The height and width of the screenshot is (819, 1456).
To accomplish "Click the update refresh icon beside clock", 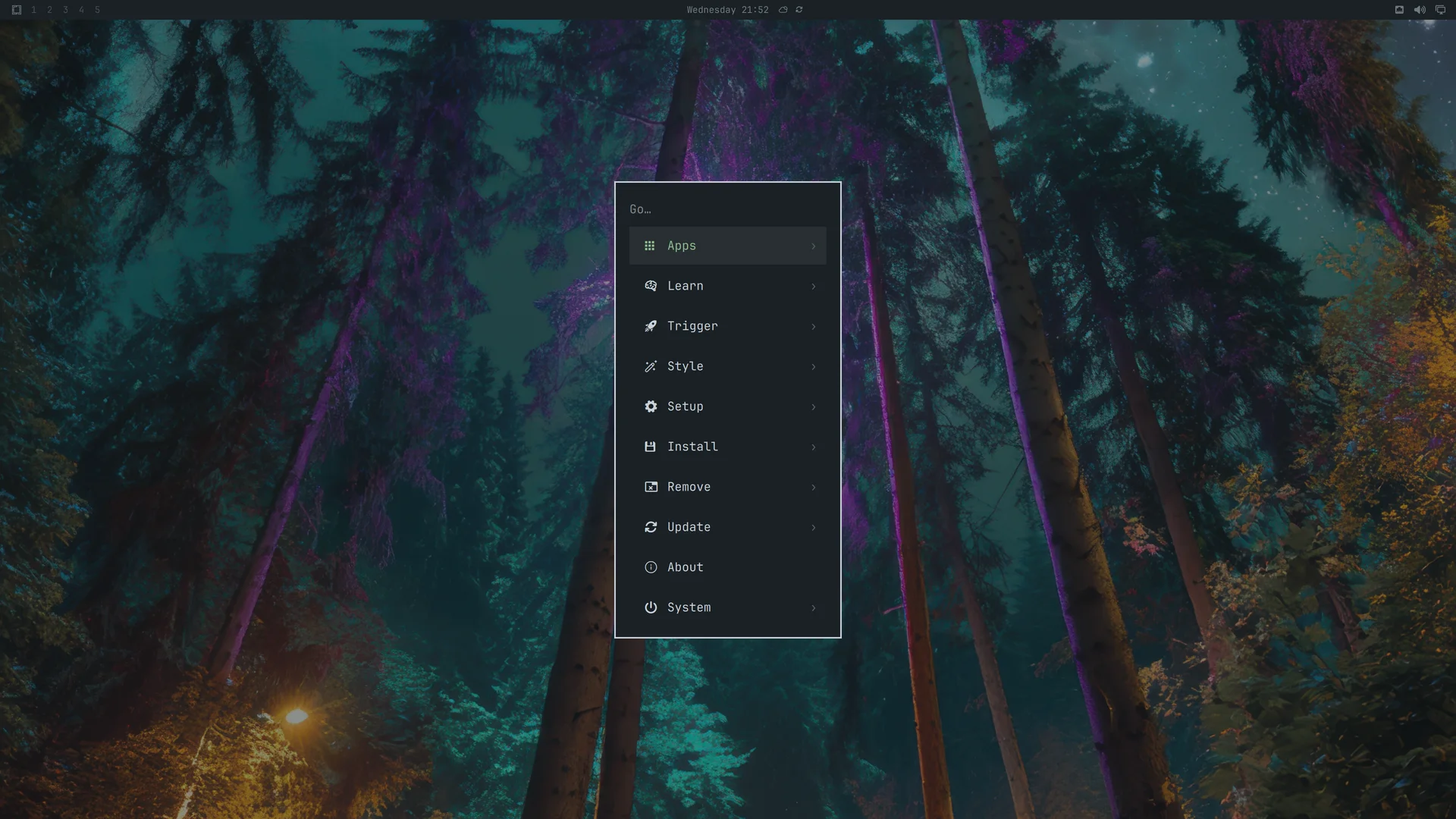I will click(799, 10).
